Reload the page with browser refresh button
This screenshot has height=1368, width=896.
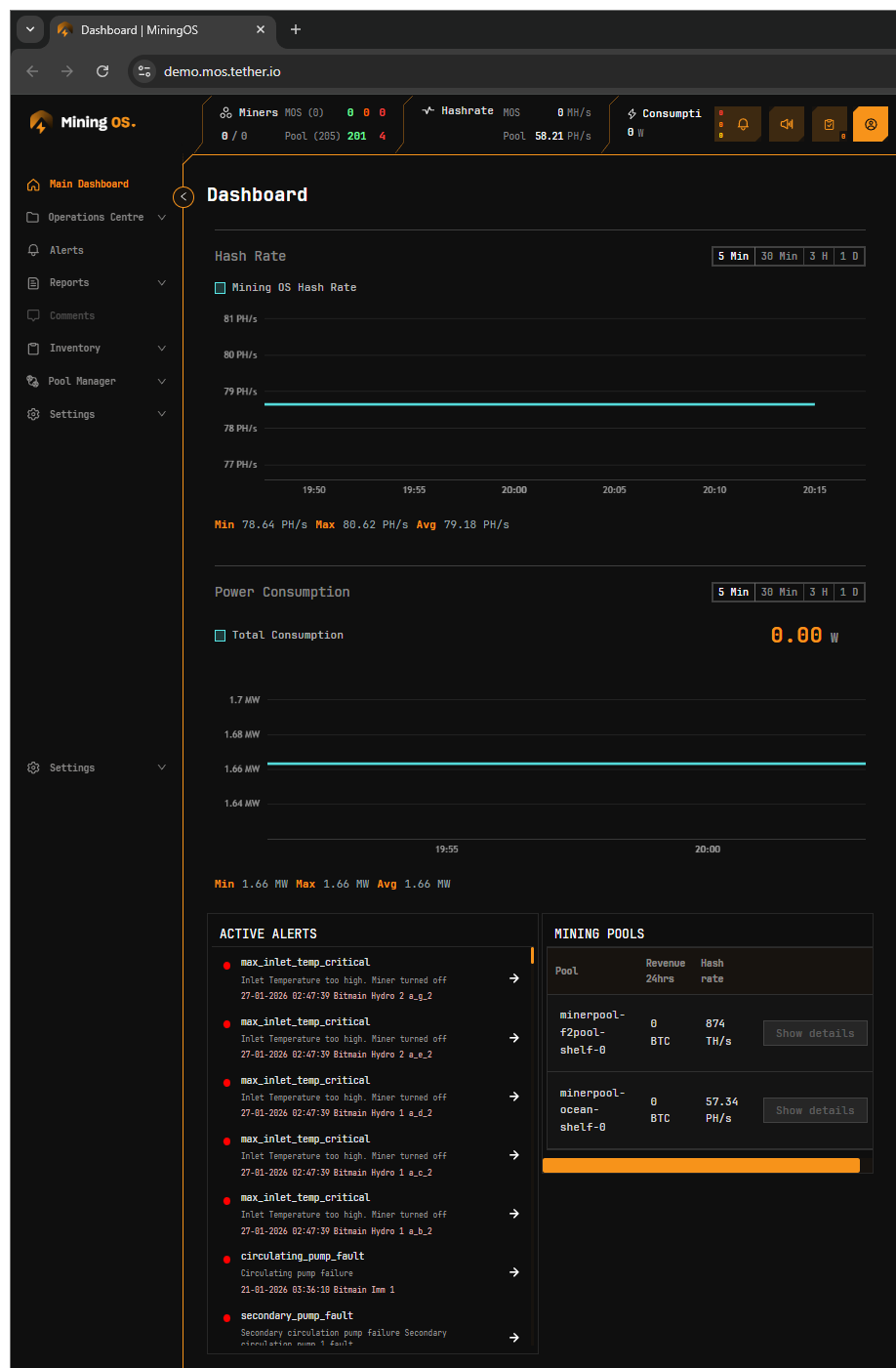tap(102, 71)
